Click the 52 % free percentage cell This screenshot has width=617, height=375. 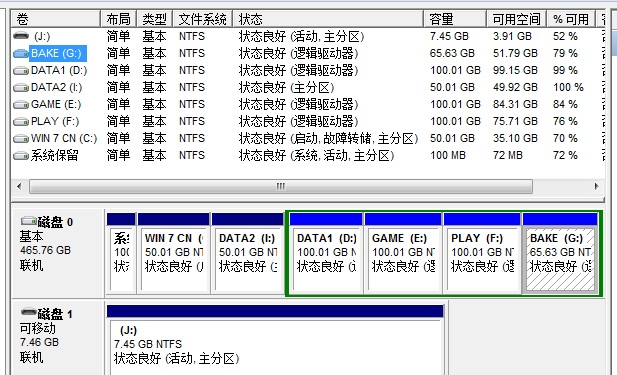[565, 36]
